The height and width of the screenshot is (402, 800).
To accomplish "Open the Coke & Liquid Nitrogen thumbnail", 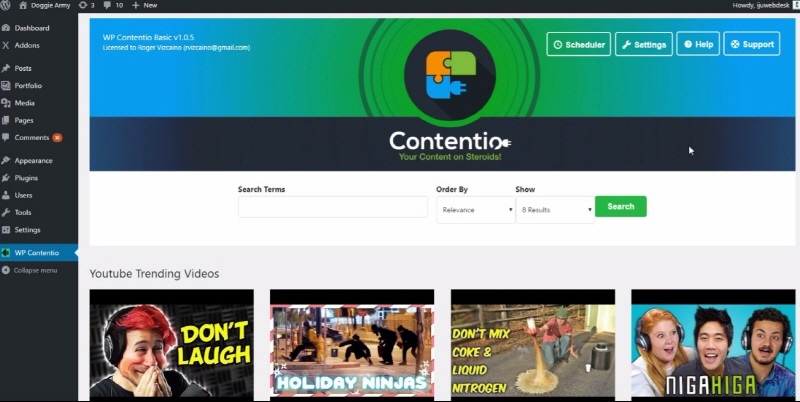I will pos(533,345).
